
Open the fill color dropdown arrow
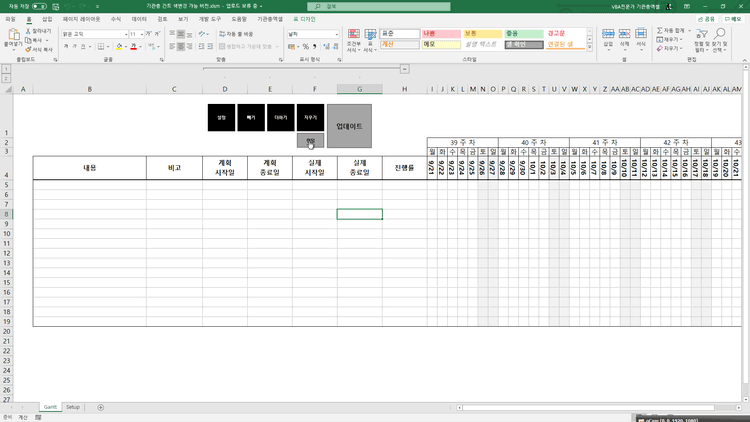[x=126, y=46]
